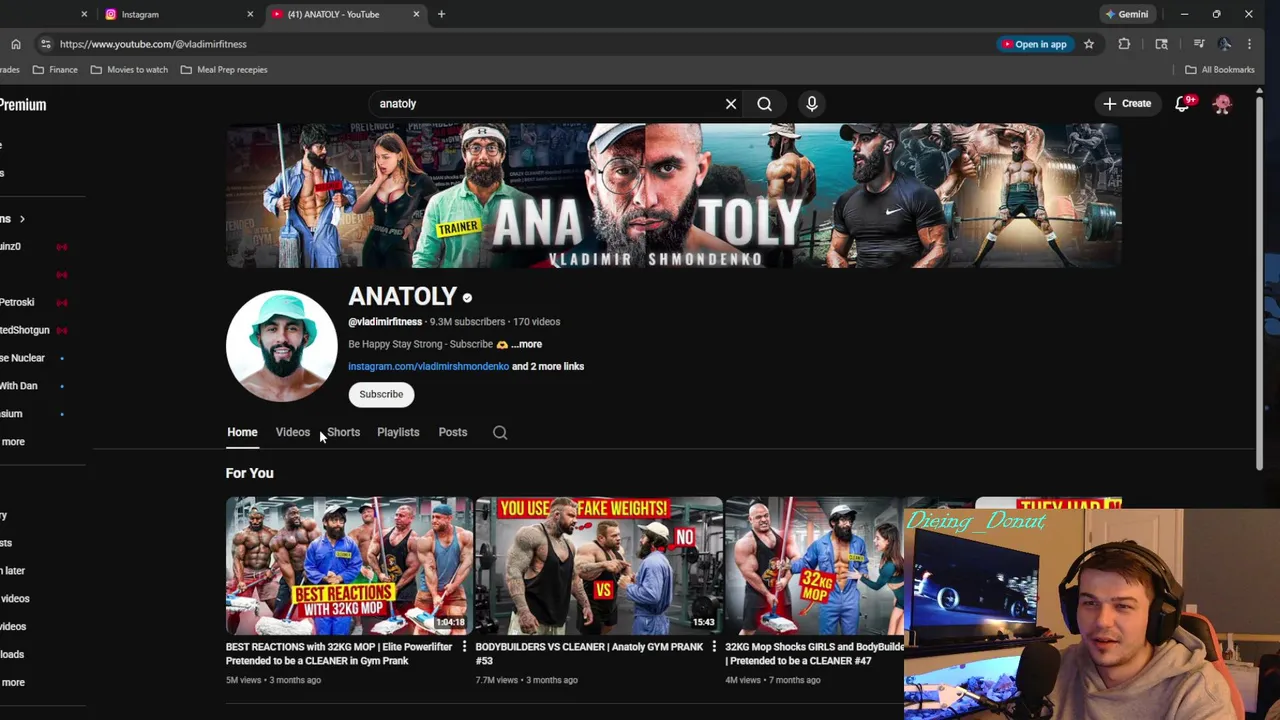Viewport: 1280px width, 720px height.
Task: Switch to the Shorts channel tab
Action: point(343,432)
